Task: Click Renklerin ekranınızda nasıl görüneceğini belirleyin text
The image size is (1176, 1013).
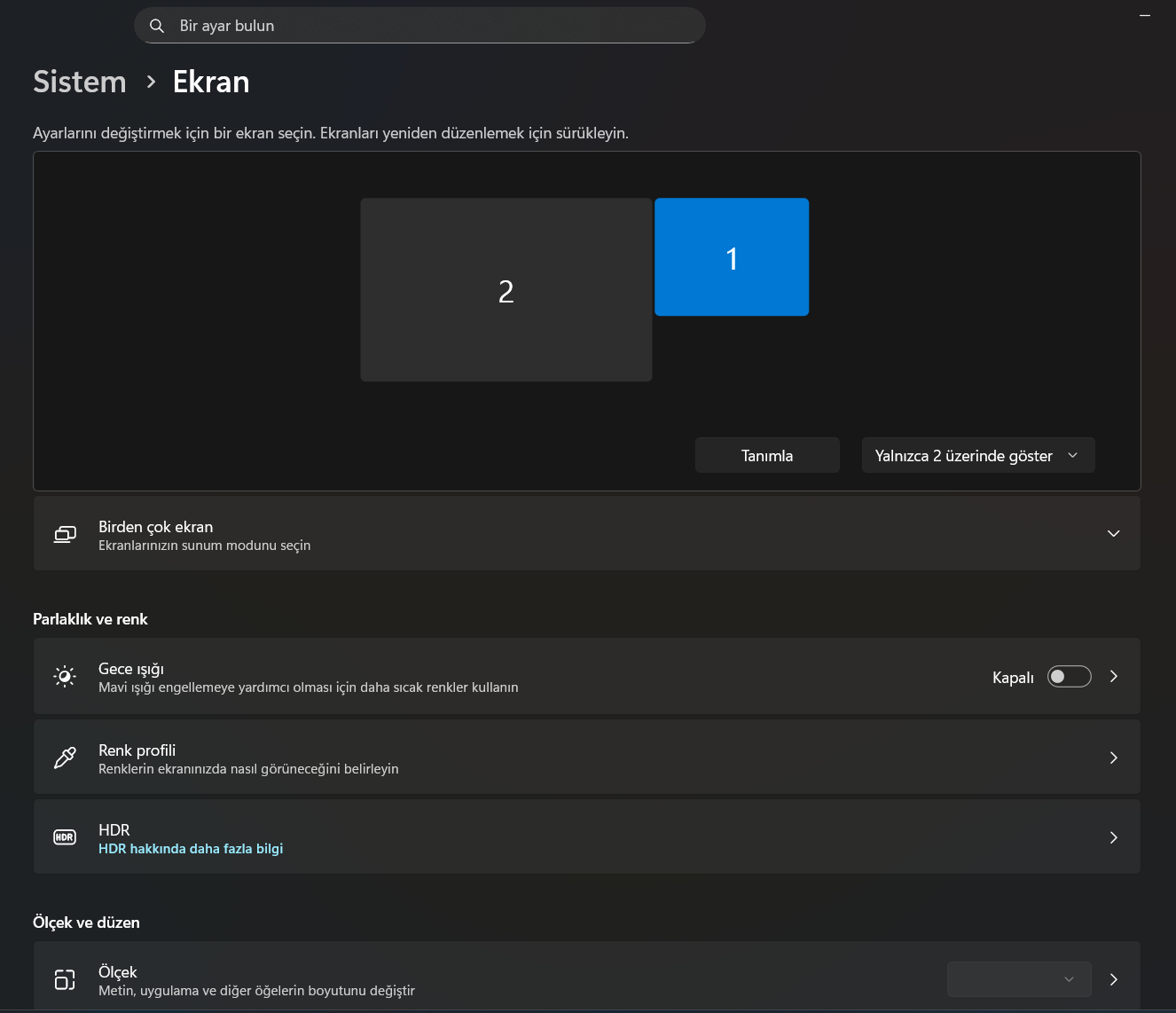Action: click(248, 769)
